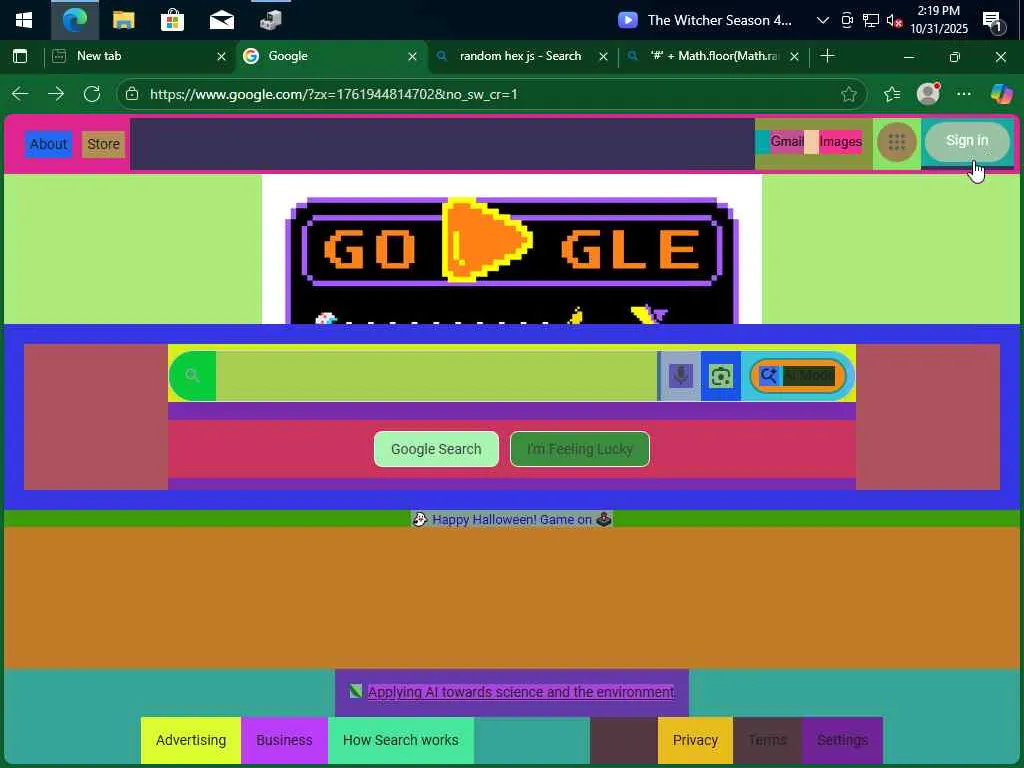
Task: Focus the Google search text field
Action: click(436, 376)
